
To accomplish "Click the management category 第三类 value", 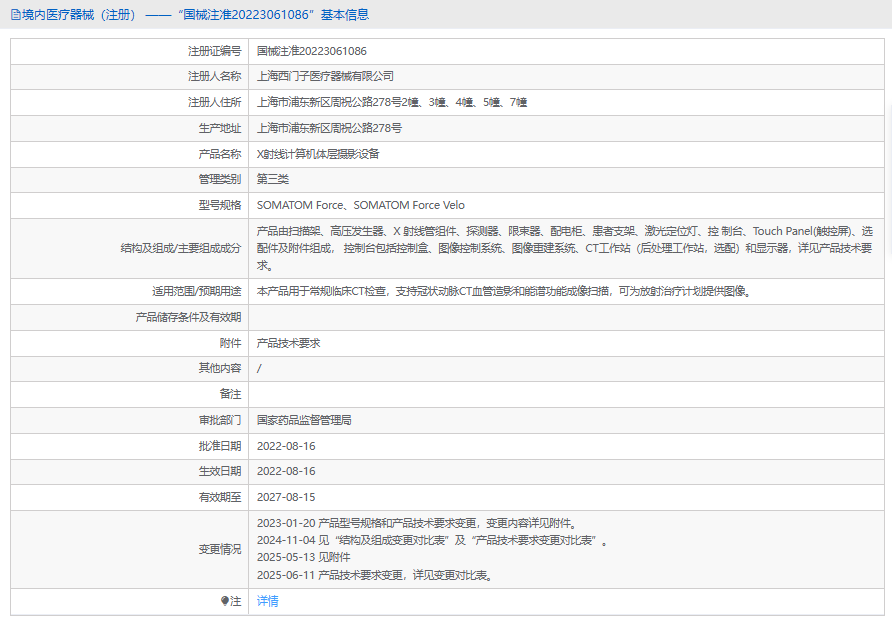I will (x=273, y=179).
